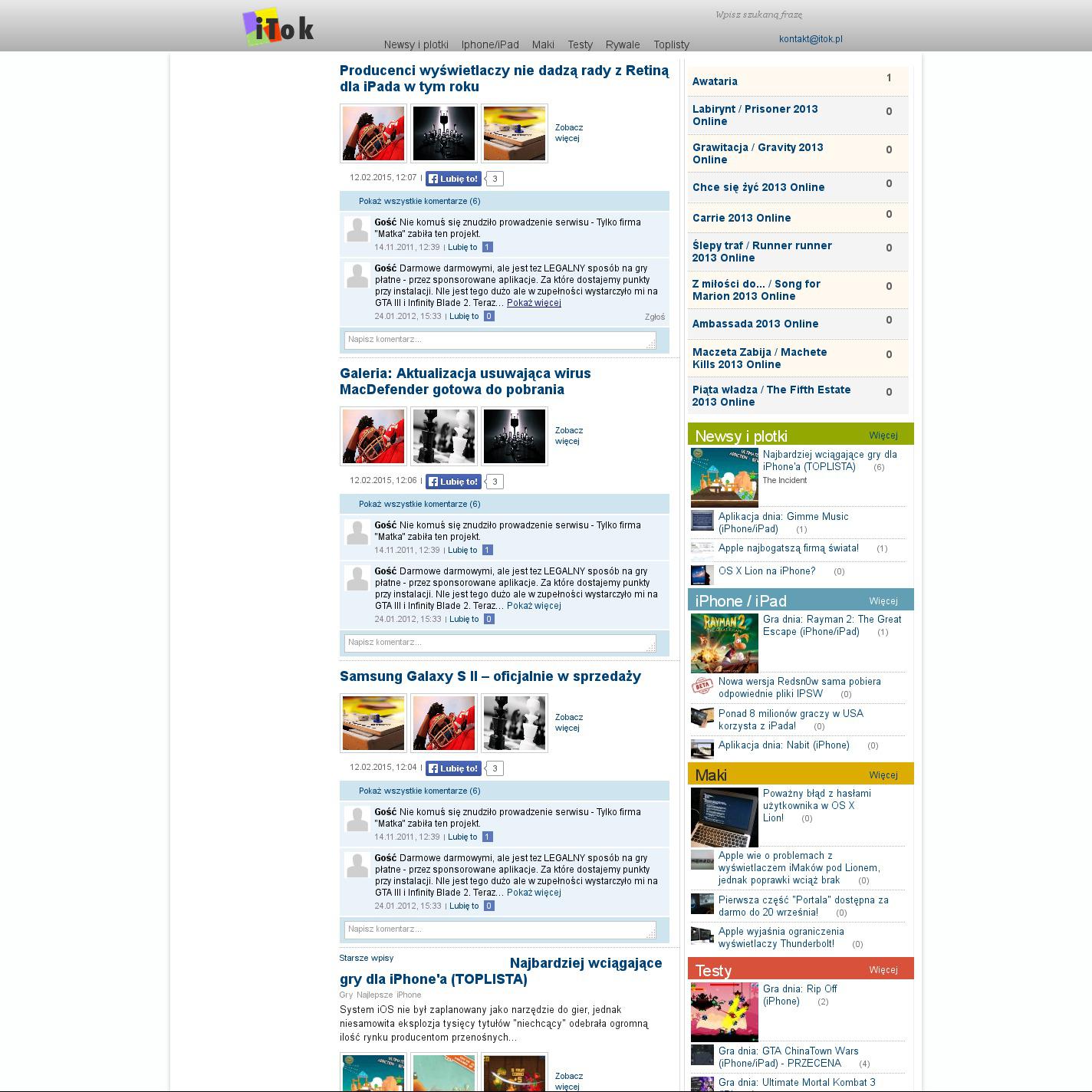Expand all comments under the Retina article
Screen dimensions: 1092x1092
pyautogui.click(x=419, y=201)
